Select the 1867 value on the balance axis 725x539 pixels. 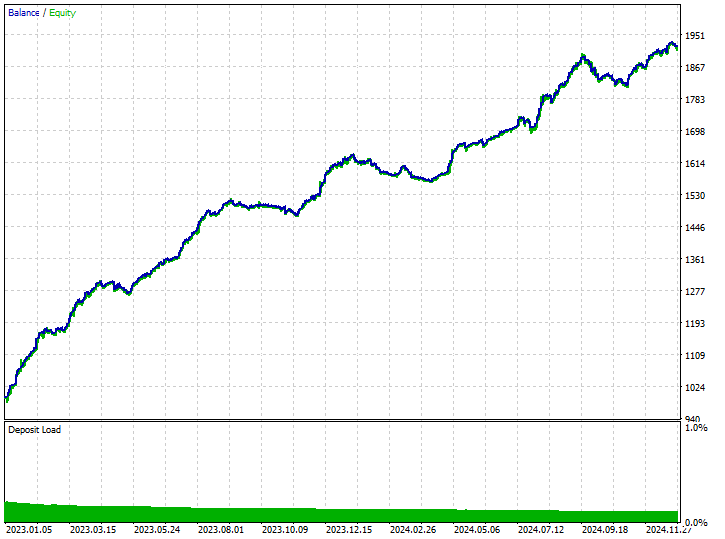click(x=695, y=67)
